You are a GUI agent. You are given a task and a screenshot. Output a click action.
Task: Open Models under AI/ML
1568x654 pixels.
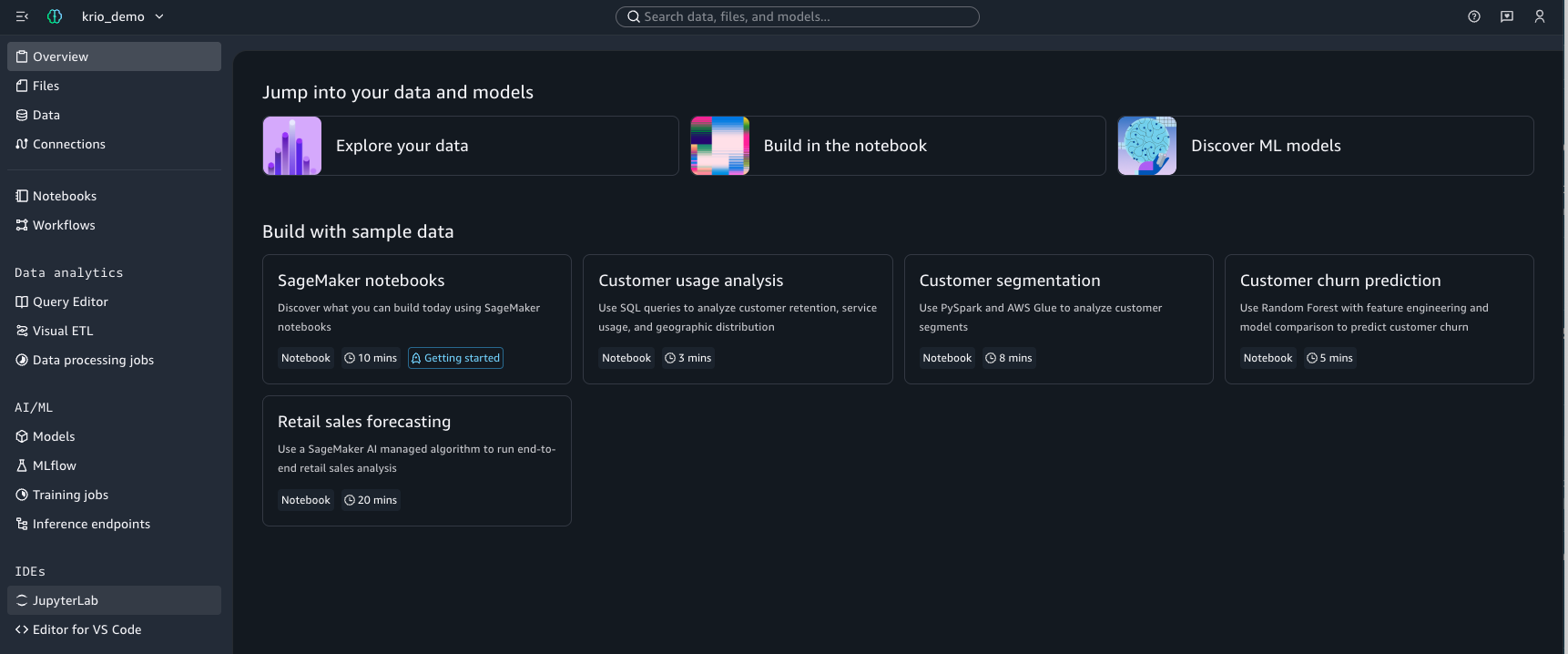(x=114, y=436)
